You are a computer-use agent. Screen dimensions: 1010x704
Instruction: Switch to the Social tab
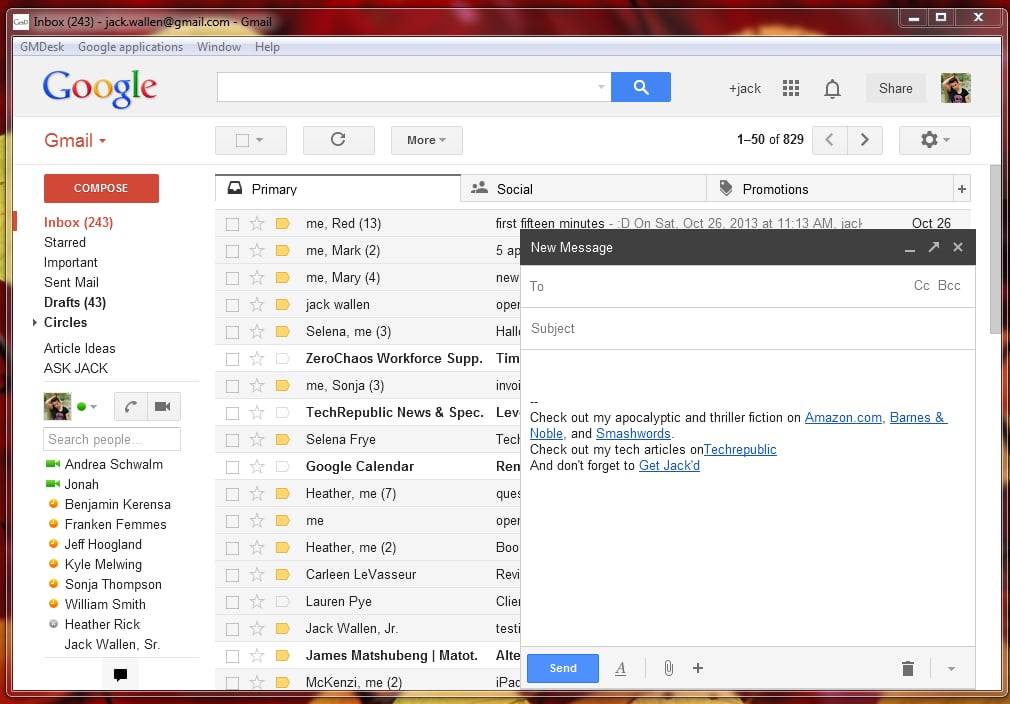(583, 189)
